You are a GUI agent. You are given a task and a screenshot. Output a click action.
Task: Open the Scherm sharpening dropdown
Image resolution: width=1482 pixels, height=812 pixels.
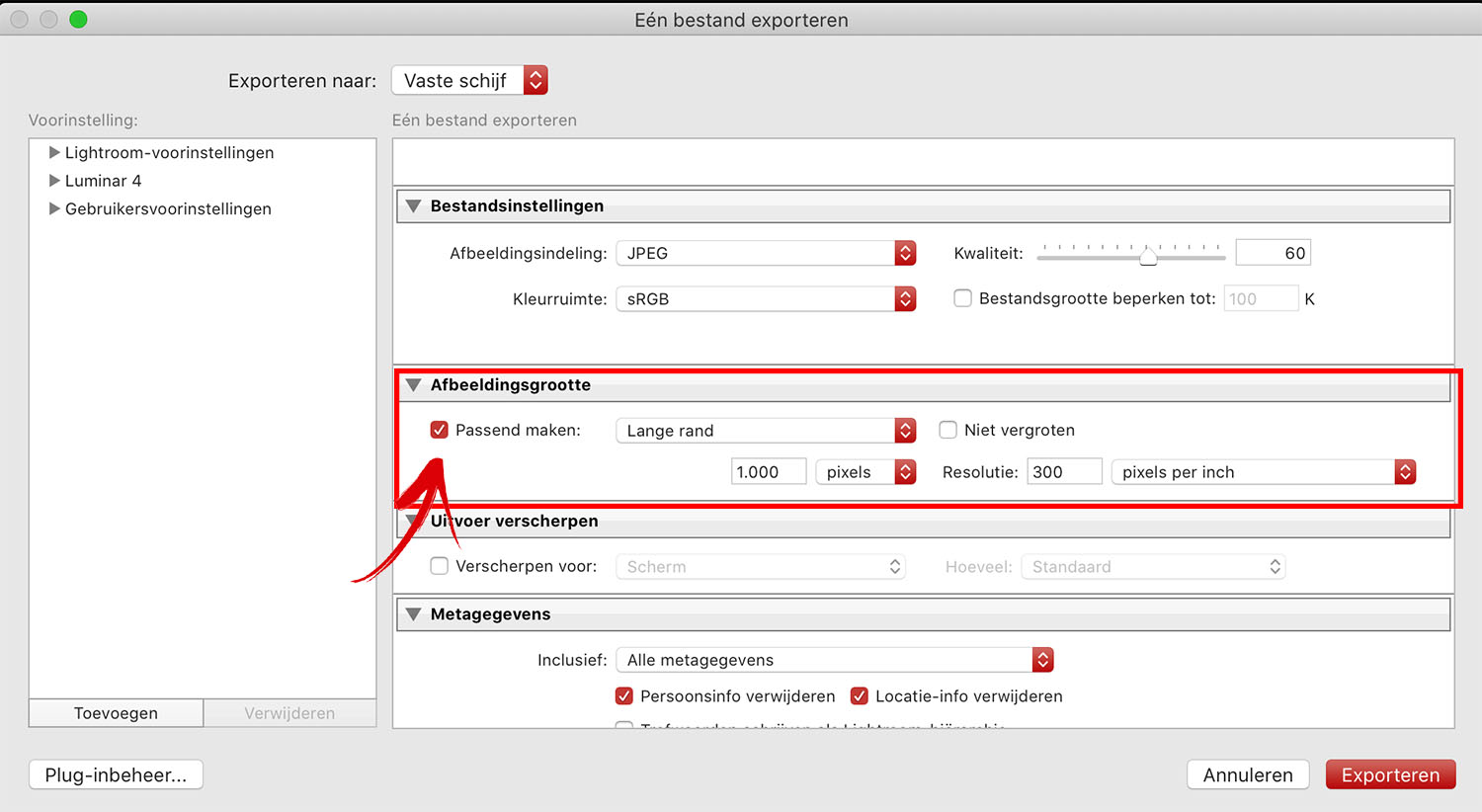(x=760, y=566)
